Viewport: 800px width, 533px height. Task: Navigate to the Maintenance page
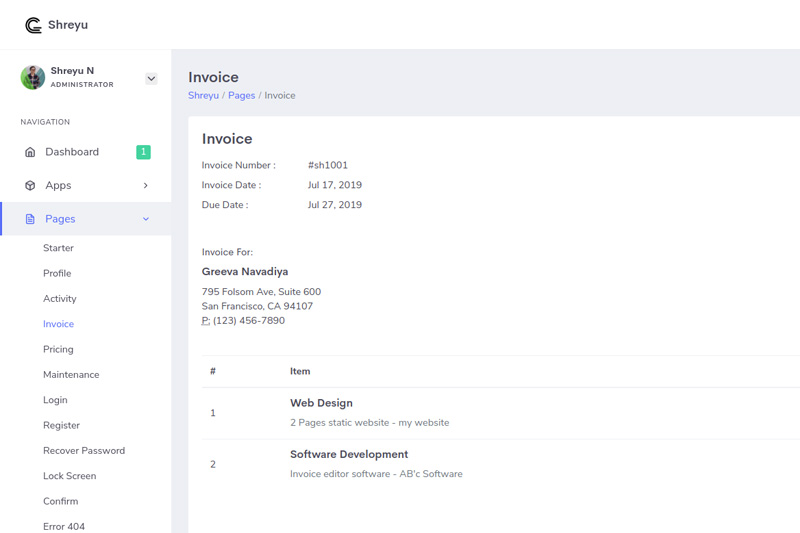[x=71, y=375]
